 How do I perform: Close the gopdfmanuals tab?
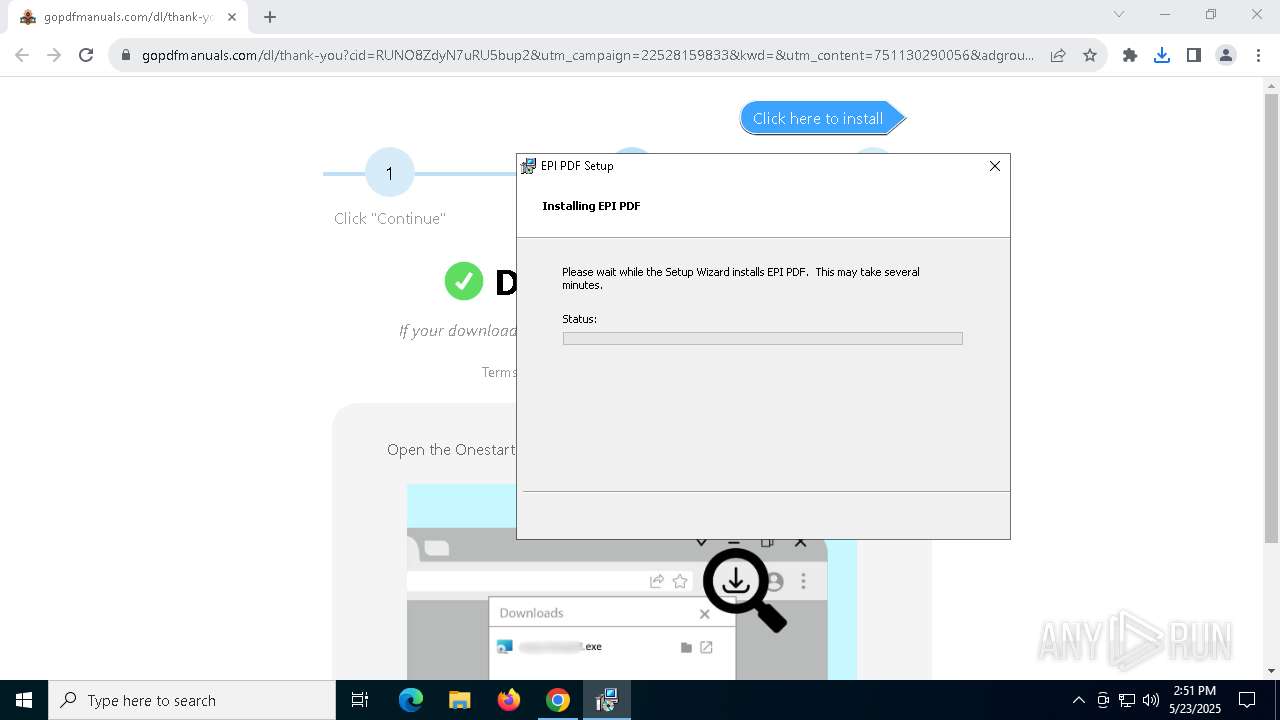[233, 17]
